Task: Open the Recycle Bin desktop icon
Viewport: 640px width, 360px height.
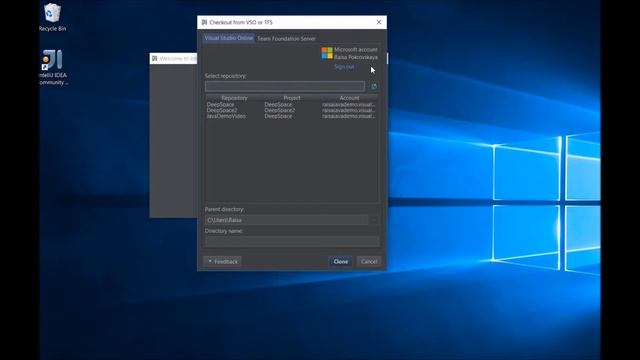Action: click(x=52, y=17)
